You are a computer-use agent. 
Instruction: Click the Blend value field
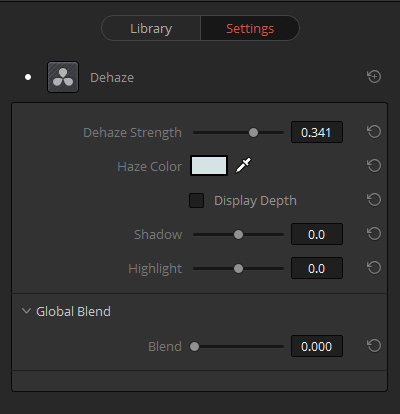(x=317, y=346)
